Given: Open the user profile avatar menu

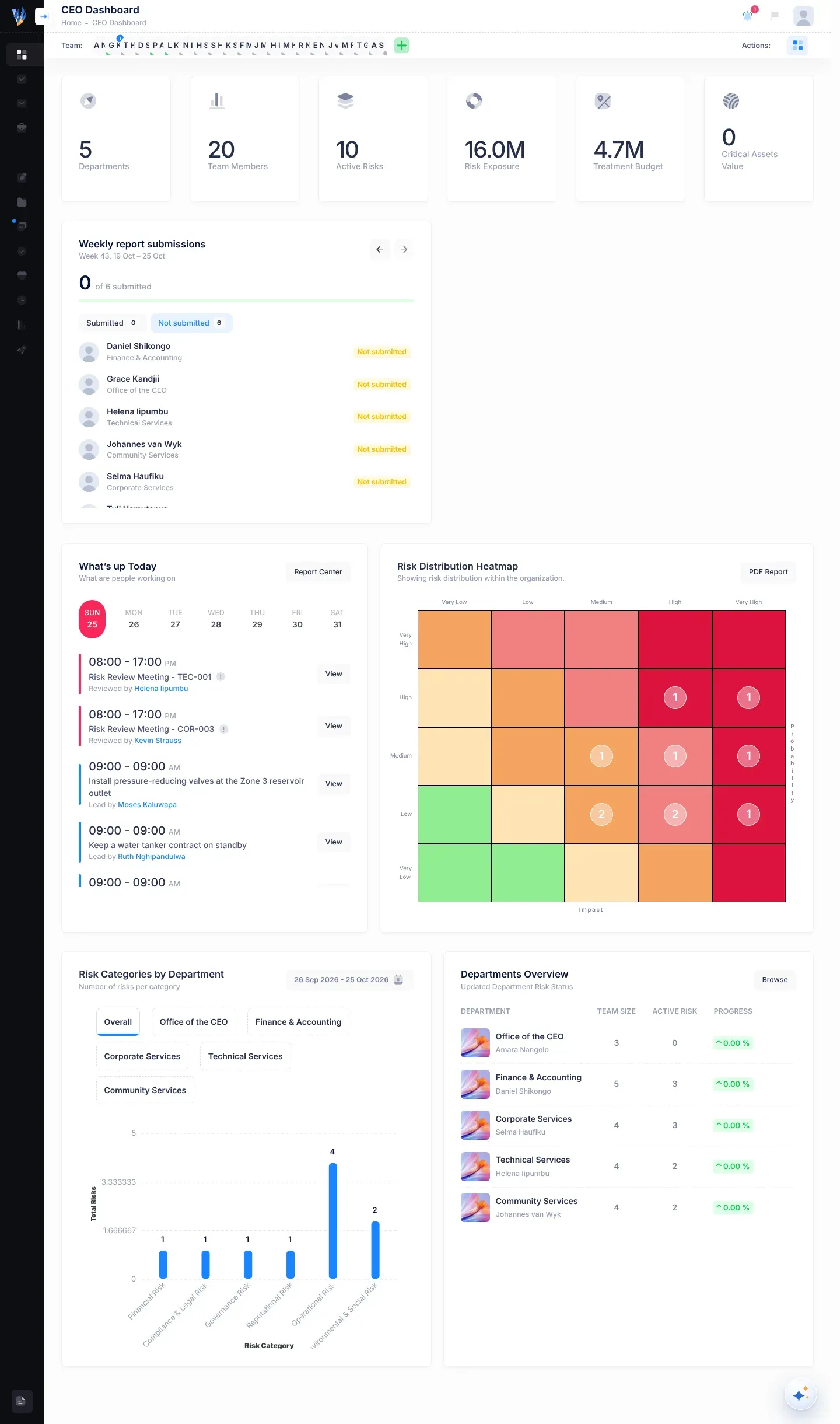Looking at the screenshot, I should click(x=803, y=16).
